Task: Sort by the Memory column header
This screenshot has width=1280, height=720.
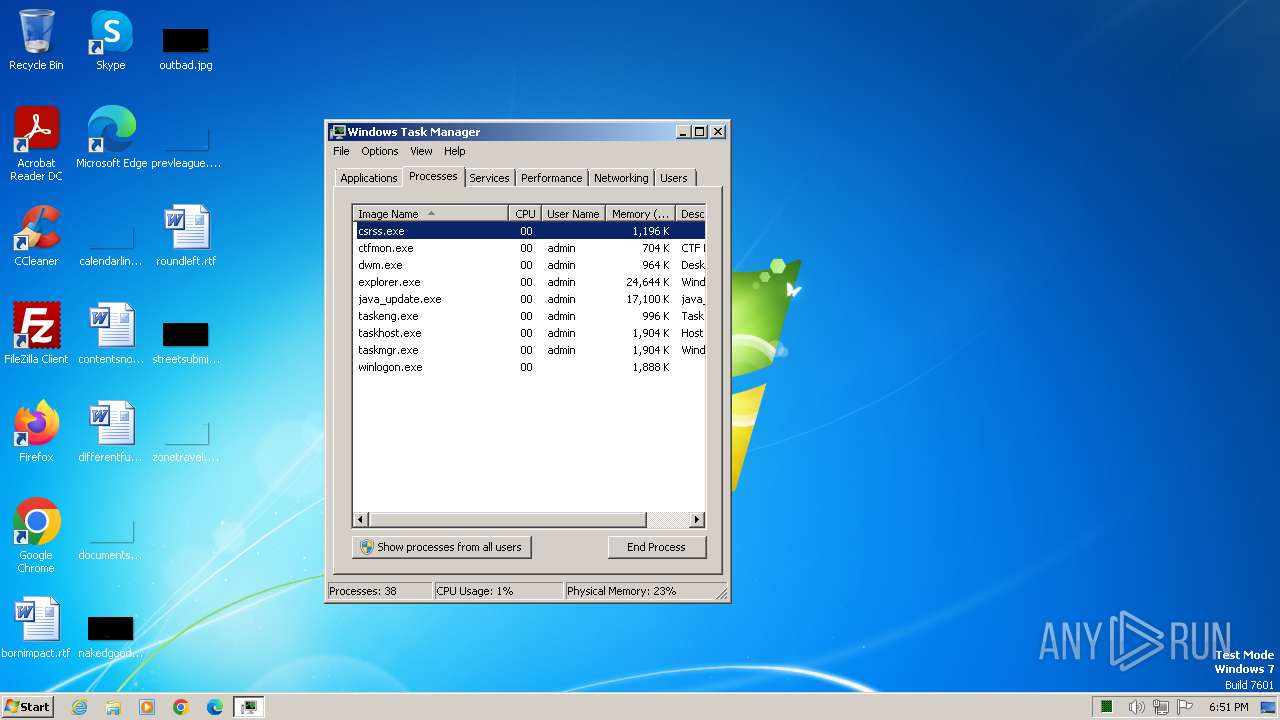Action: click(641, 214)
